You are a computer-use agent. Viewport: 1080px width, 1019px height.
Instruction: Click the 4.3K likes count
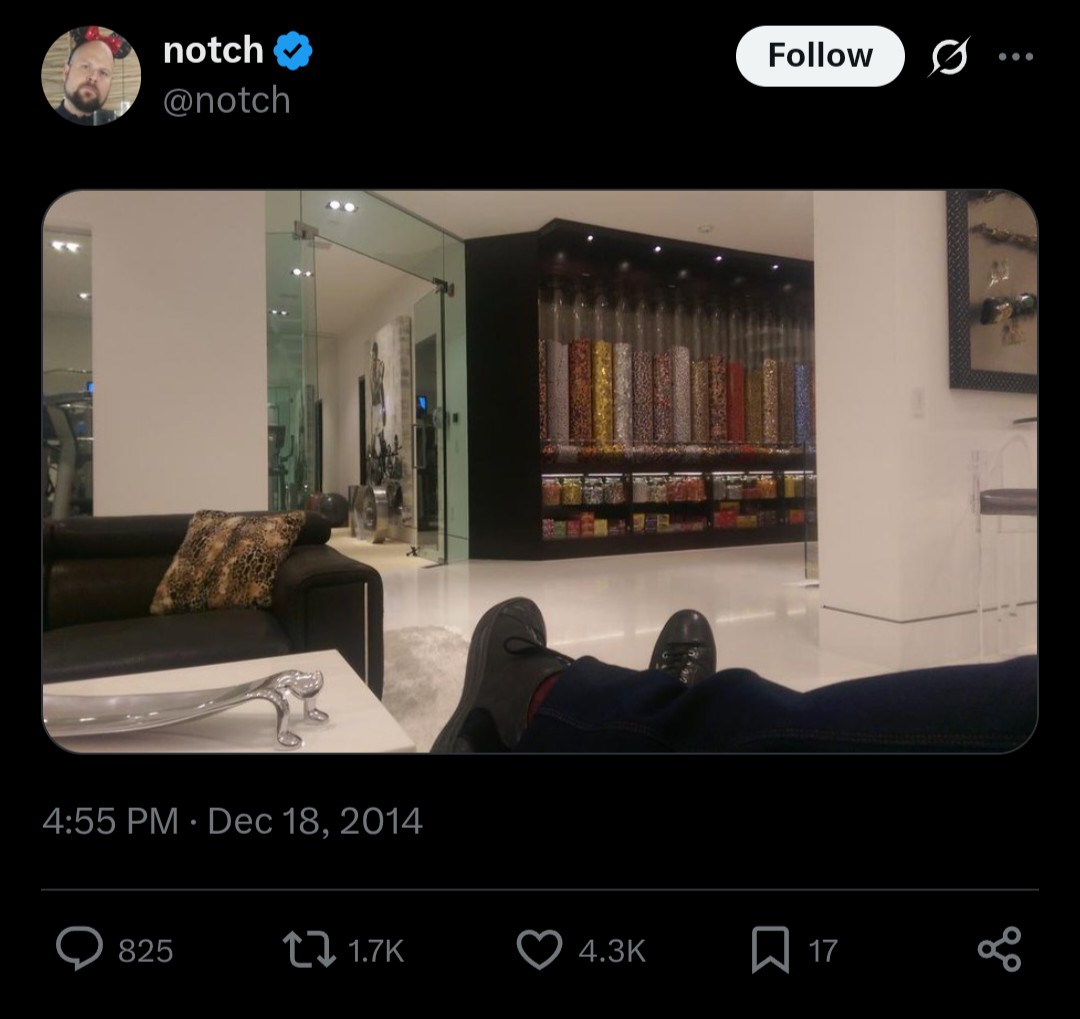coord(612,951)
